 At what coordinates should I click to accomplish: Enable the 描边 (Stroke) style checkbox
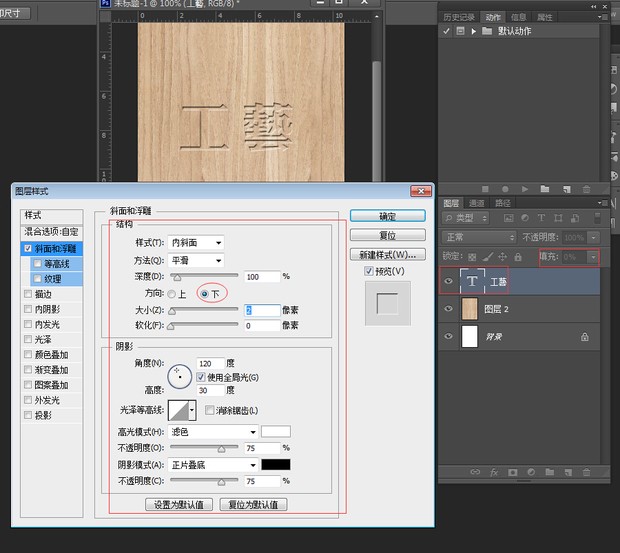click(28, 295)
